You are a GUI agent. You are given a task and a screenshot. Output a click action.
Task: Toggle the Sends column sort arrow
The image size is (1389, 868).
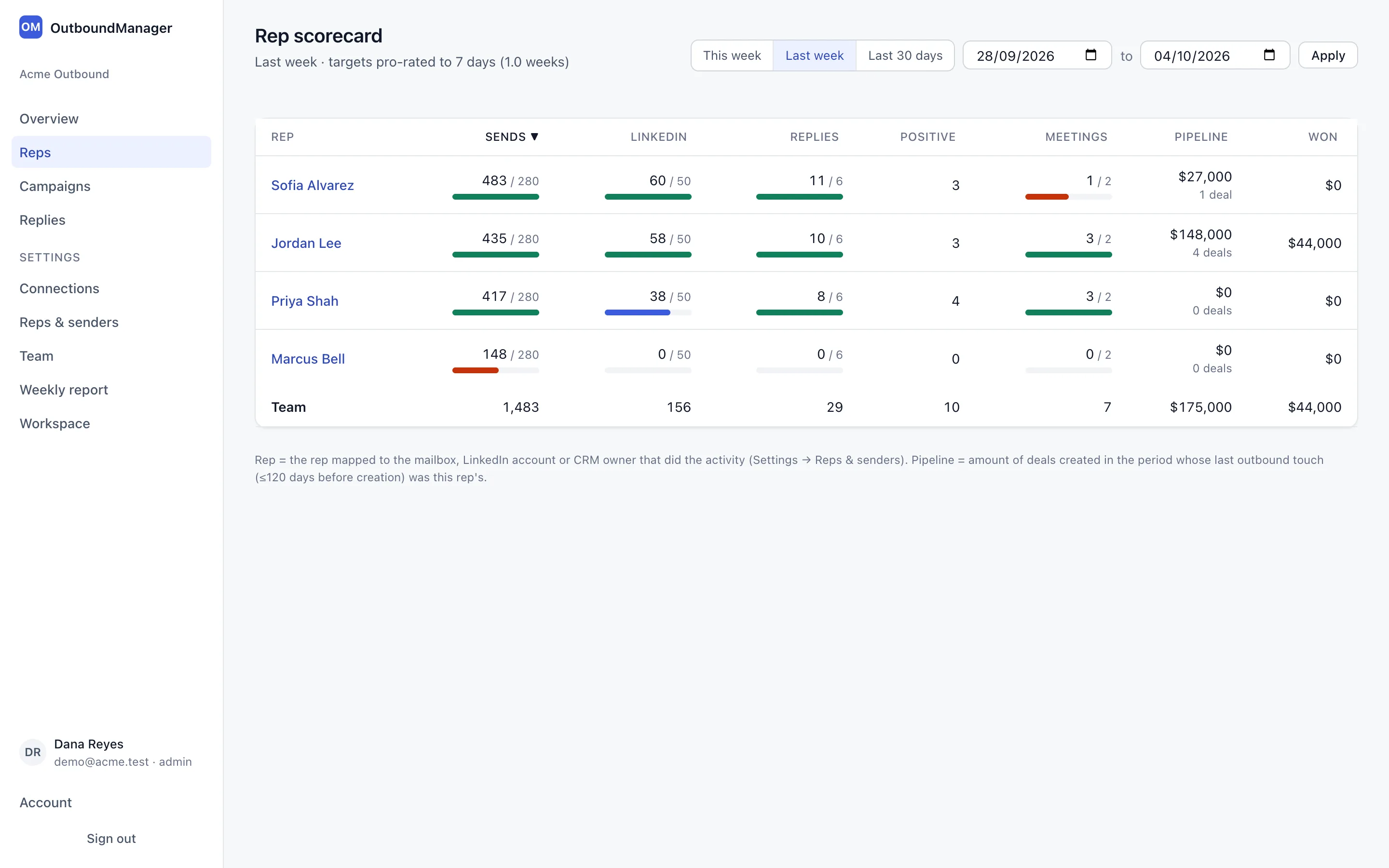click(x=534, y=136)
